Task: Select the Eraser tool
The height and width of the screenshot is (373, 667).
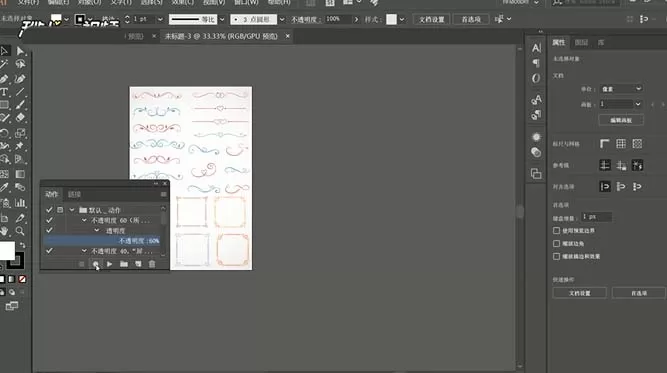Action: click(x=20, y=118)
